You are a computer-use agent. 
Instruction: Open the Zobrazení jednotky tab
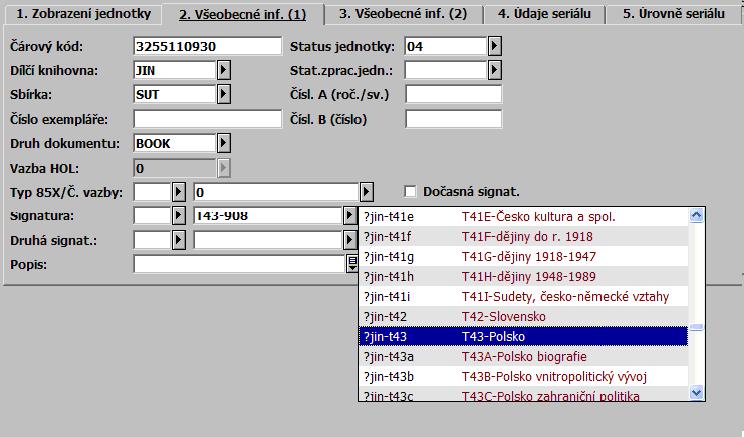click(84, 14)
